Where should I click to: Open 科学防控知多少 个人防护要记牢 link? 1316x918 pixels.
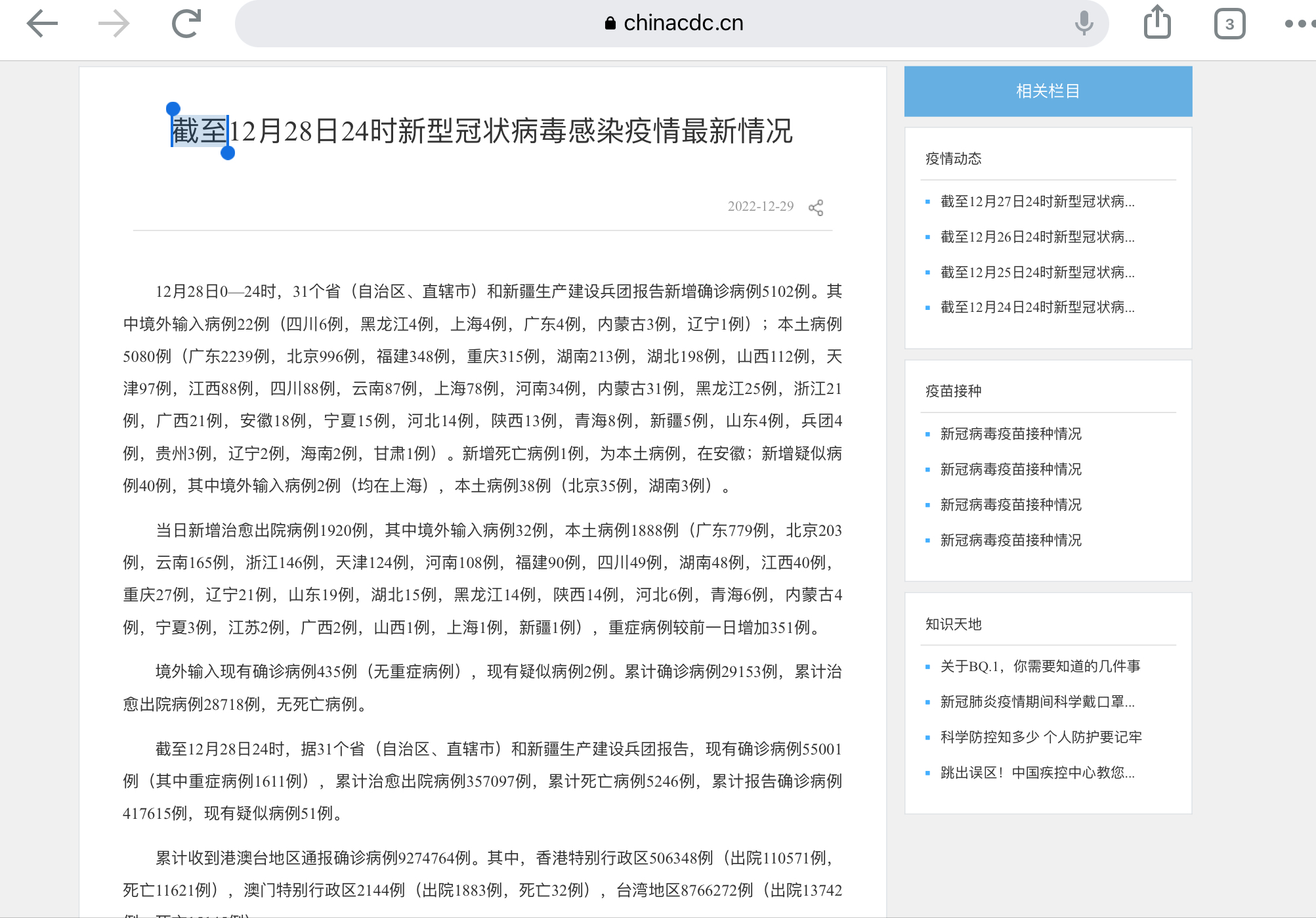[1041, 737]
